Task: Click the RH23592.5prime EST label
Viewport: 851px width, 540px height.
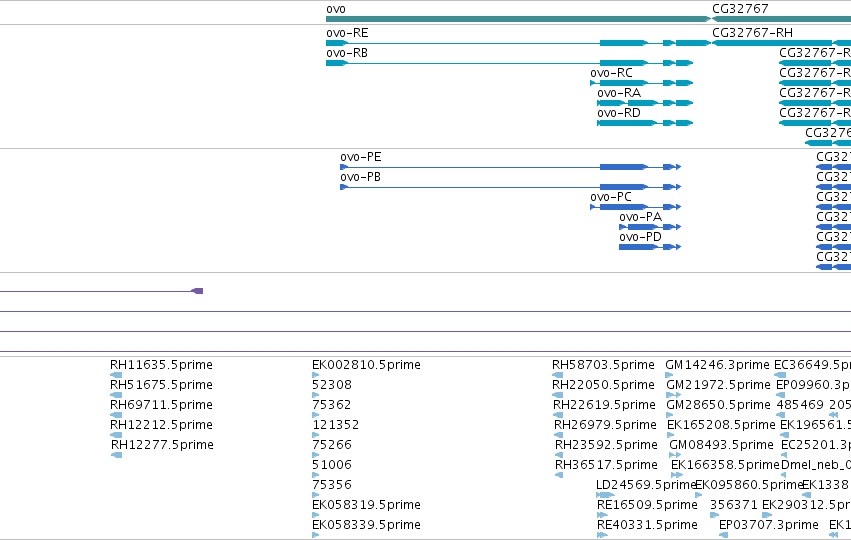Action: click(606, 445)
